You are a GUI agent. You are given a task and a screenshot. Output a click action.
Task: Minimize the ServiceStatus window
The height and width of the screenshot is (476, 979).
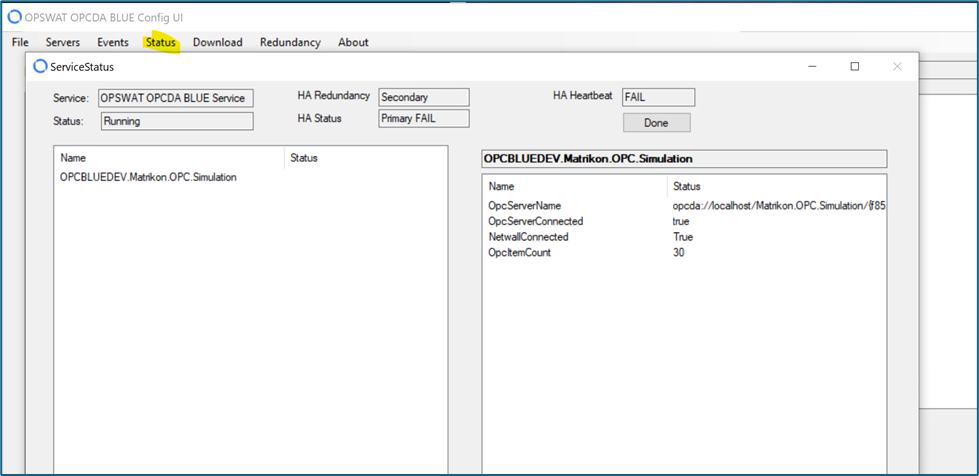coord(811,67)
